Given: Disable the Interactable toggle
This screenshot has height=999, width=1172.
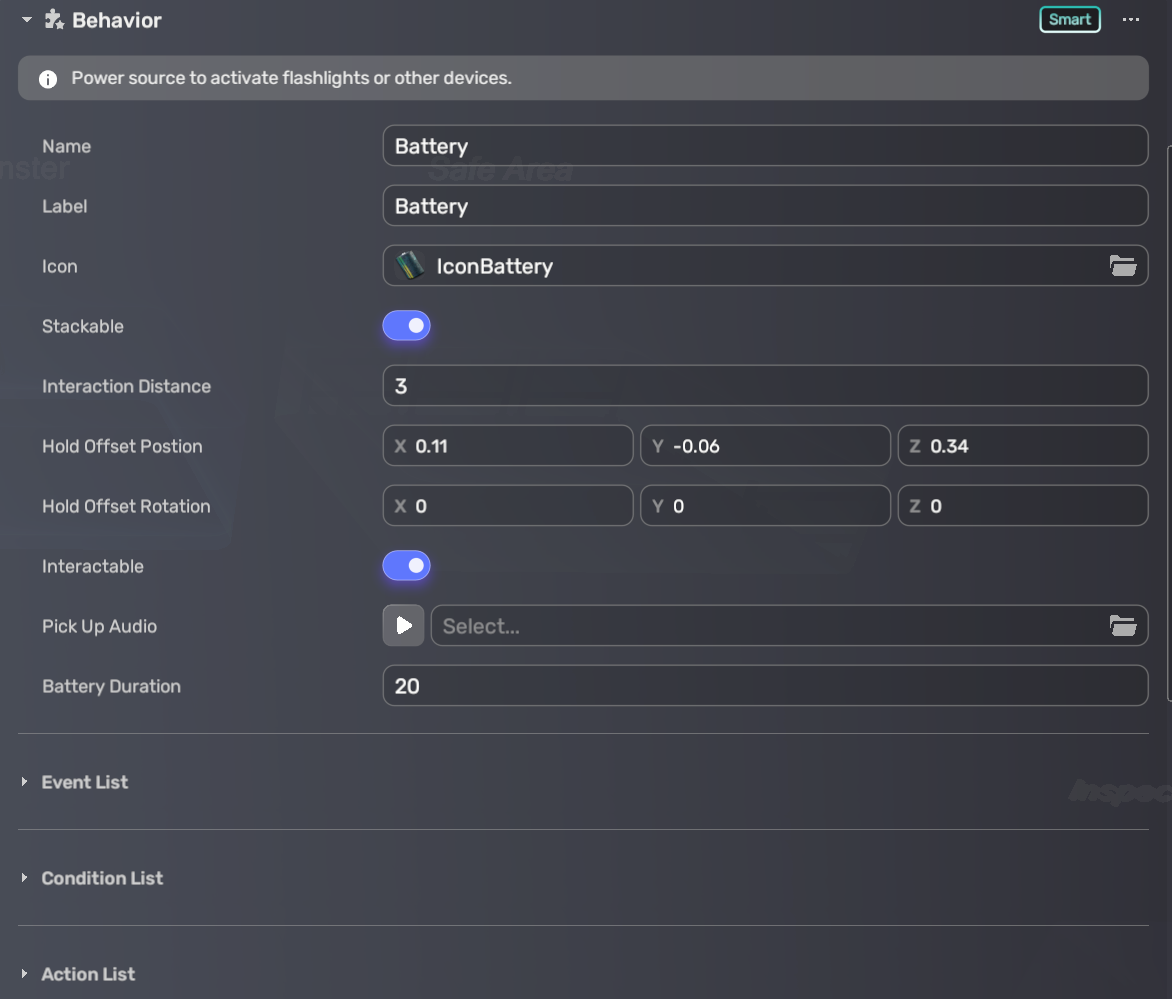Looking at the screenshot, I should point(407,566).
